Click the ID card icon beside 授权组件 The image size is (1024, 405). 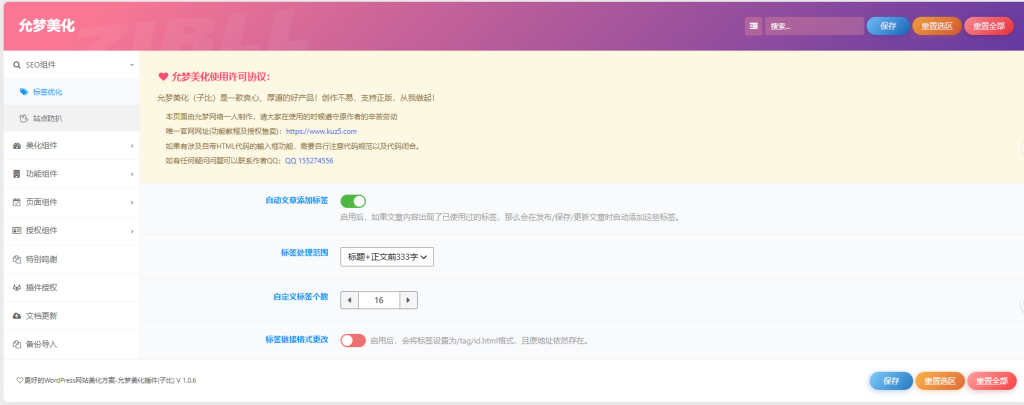[17, 231]
